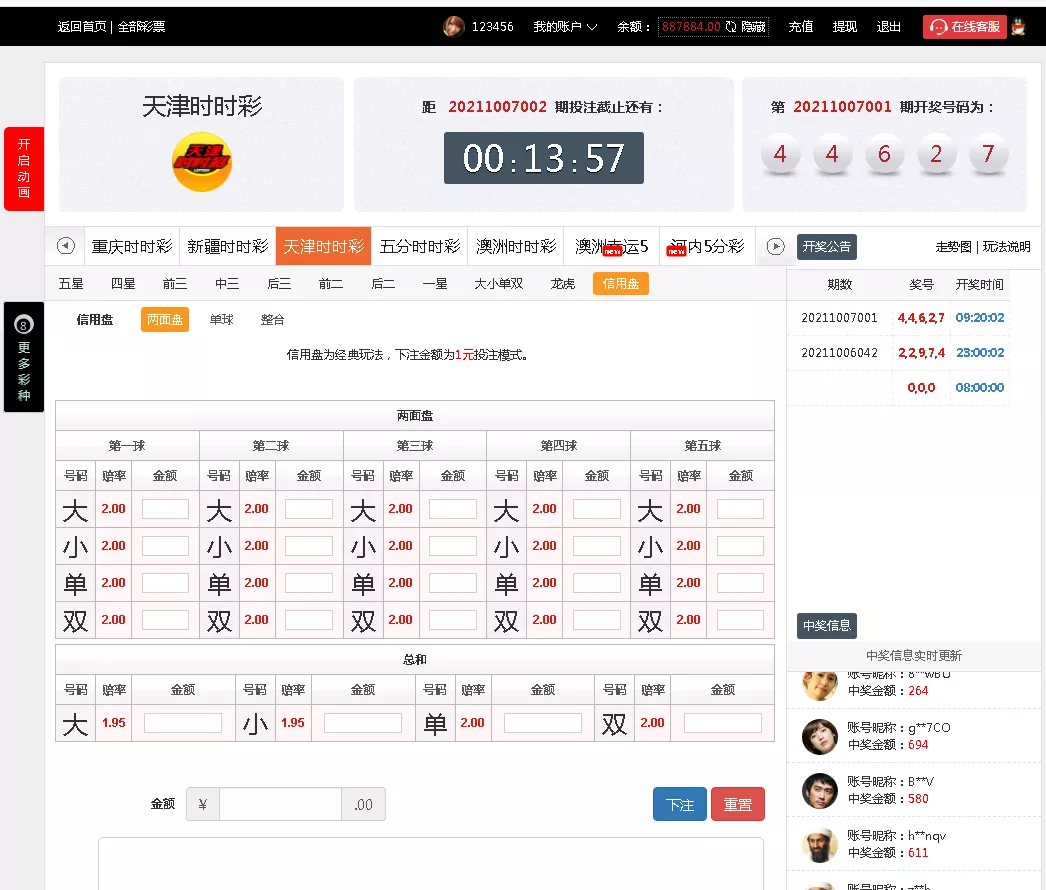
Task: Click the 在线客服 headset customer service icon
Action: 938,26
